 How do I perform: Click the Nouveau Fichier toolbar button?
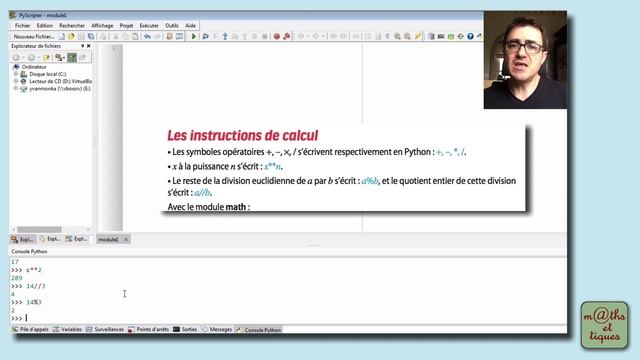click(x=34, y=36)
